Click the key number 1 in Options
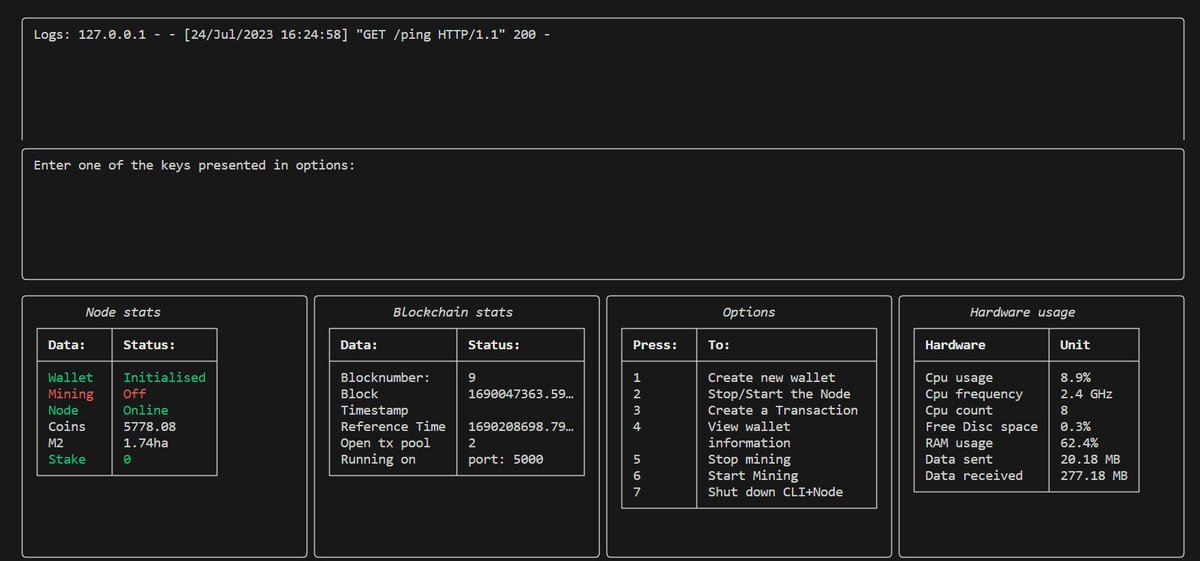 tap(637, 377)
